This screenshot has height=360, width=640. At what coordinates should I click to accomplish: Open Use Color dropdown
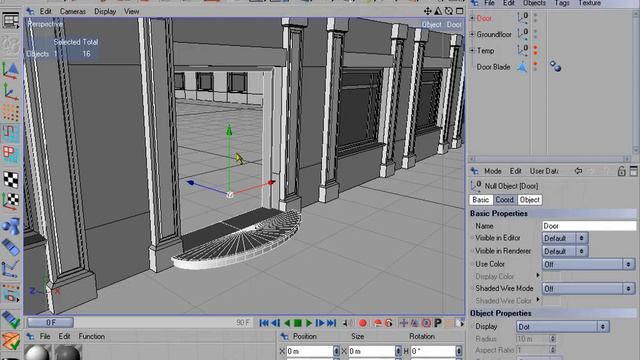click(x=589, y=264)
